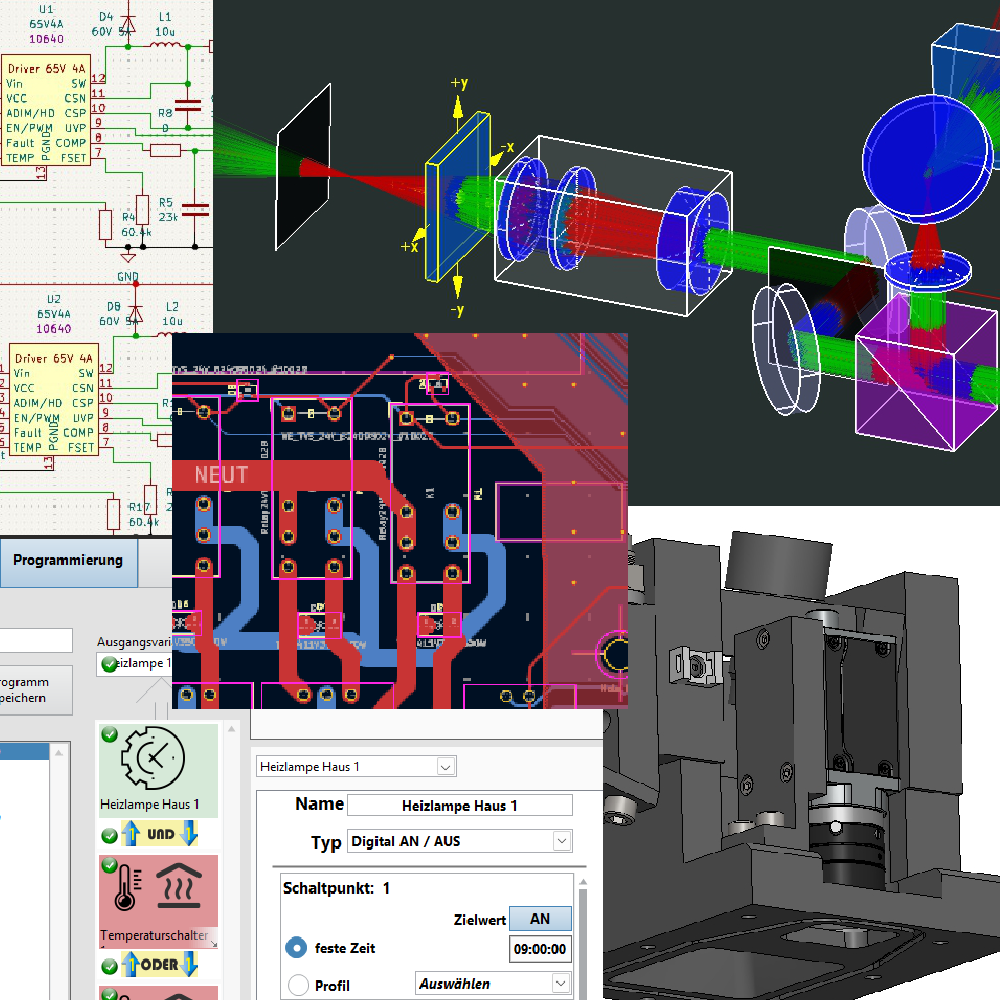The width and height of the screenshot is (1000, 1000).
Task: Click the Name field containing Heizlampe Haus 1
Action: (459, 805)
